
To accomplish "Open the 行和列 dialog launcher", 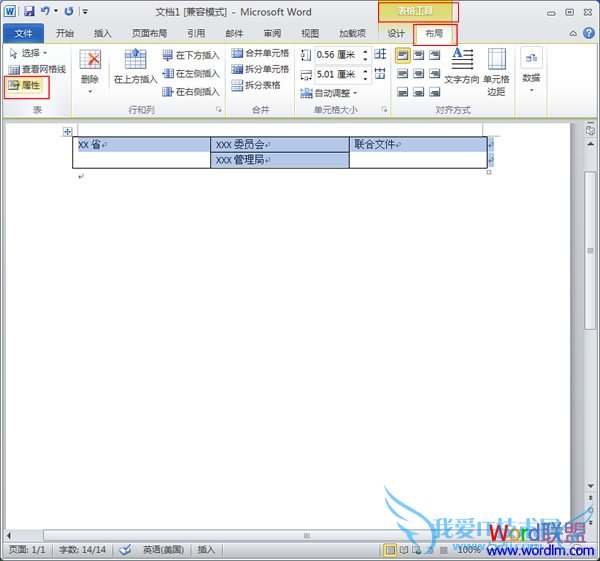I will point(219,110).
